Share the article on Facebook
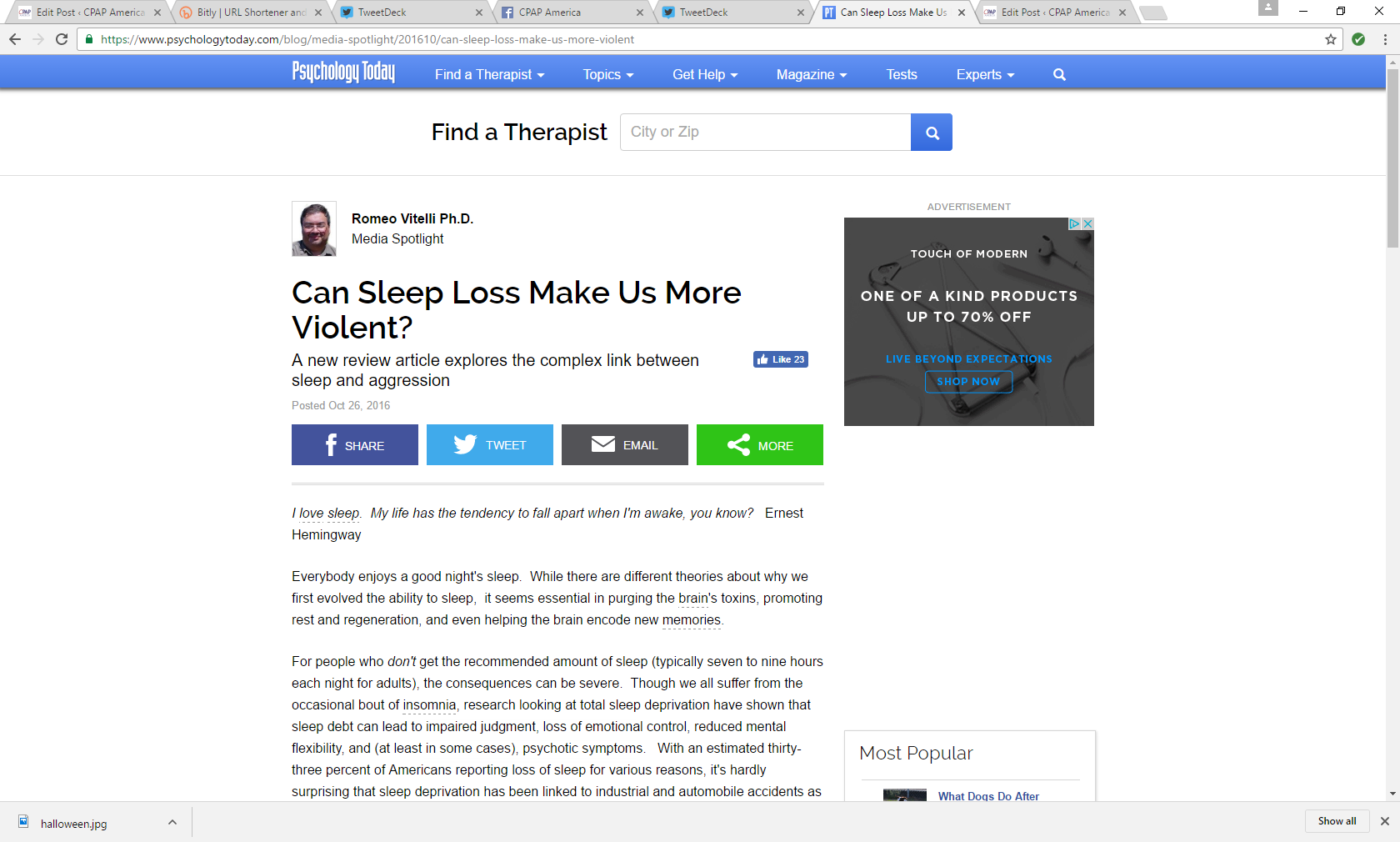Screen dimensions: 1400x842 point(355,445)
